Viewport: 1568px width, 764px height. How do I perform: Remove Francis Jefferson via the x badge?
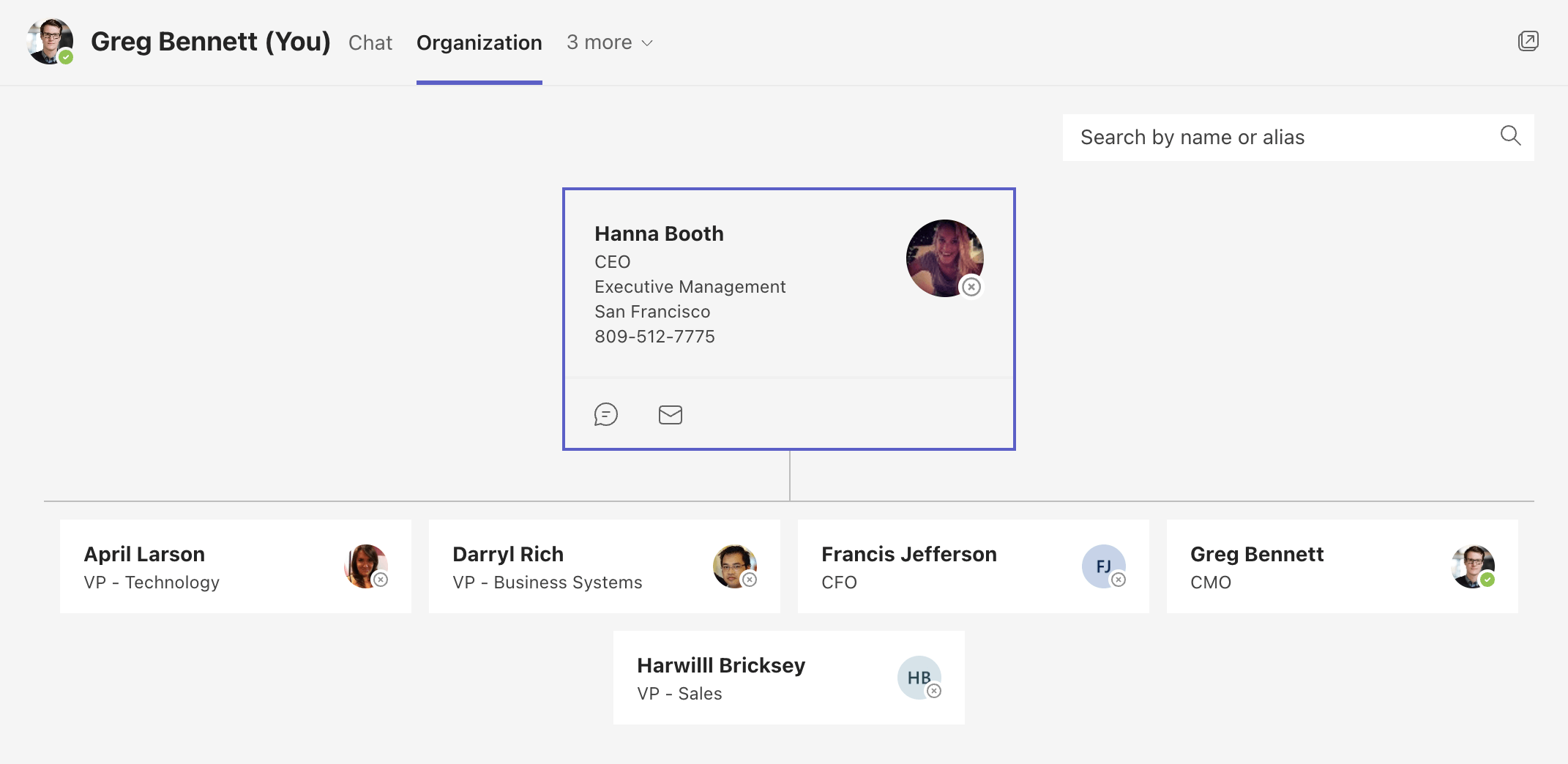pos(1119,579)
